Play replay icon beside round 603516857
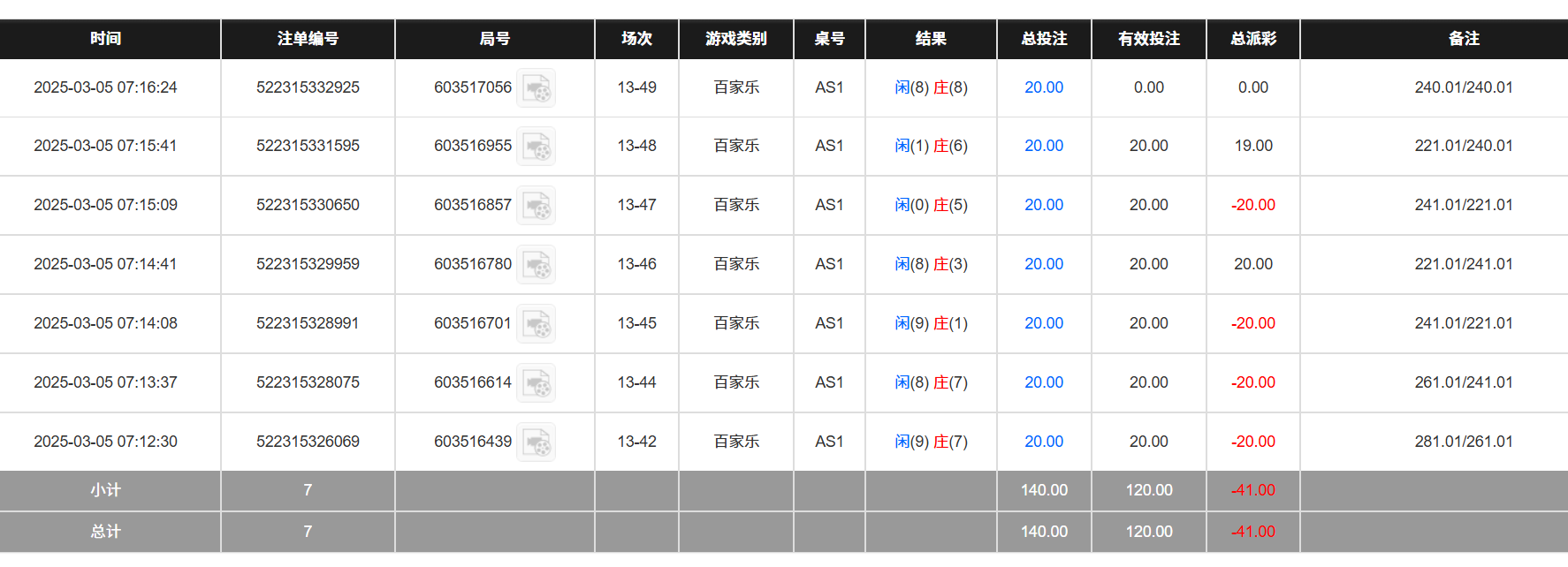This screenshot has height=567, width=1568. click(x=536, y=206)
